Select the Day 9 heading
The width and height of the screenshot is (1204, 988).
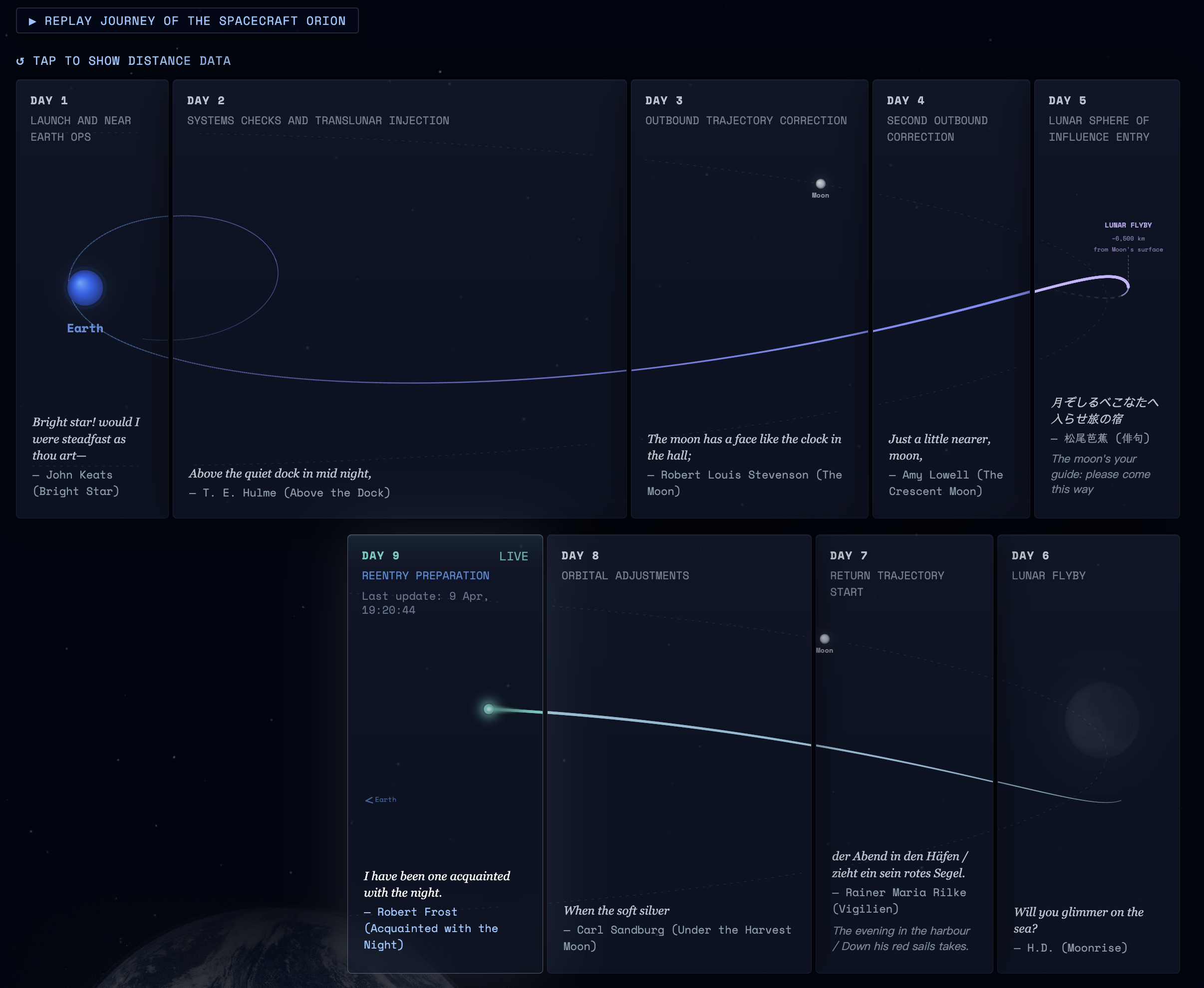point(381,556)
